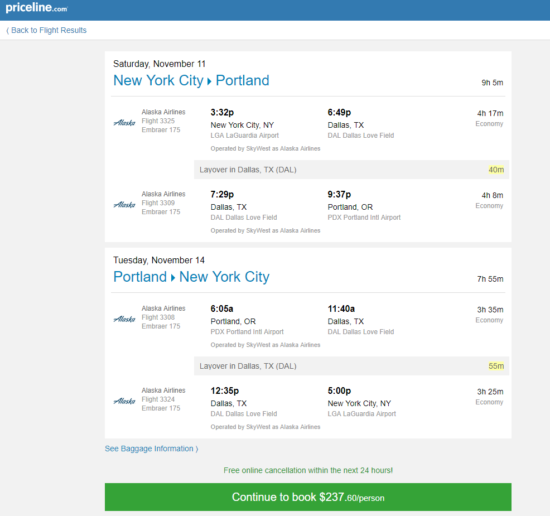Click Layover in Dallas bar on Saturday flight

(351, 170)
